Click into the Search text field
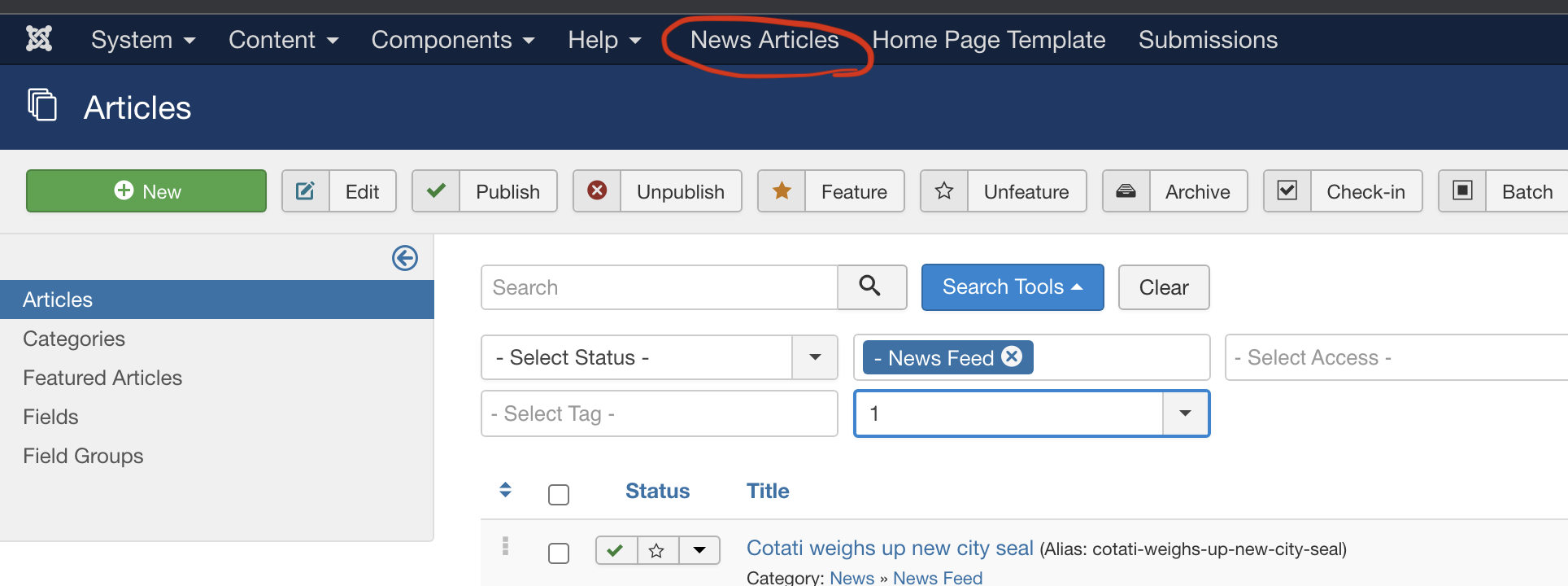The width and height of the screenshot is (1568, 586). [x=659, y=287]
